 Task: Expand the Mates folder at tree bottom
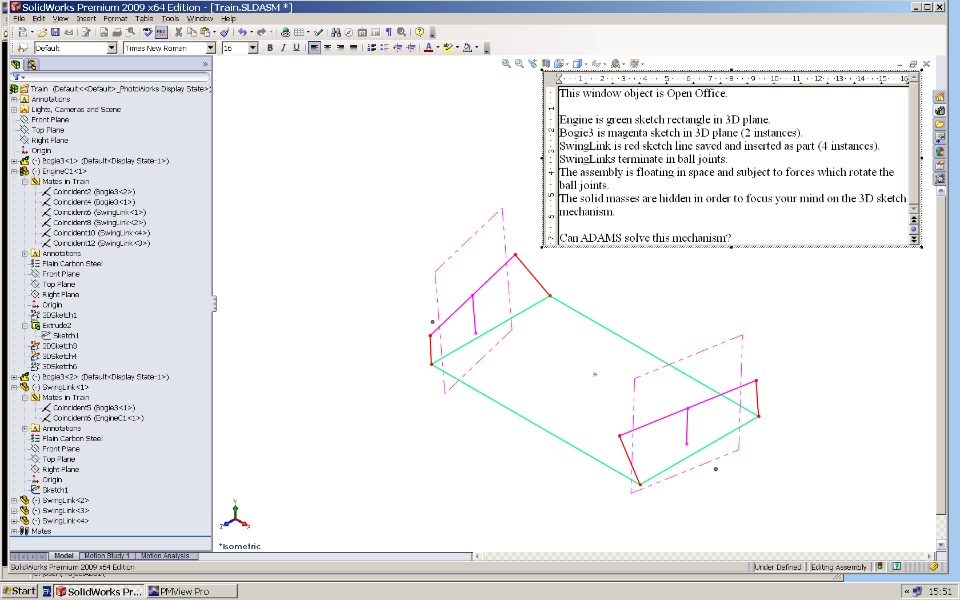14,531
